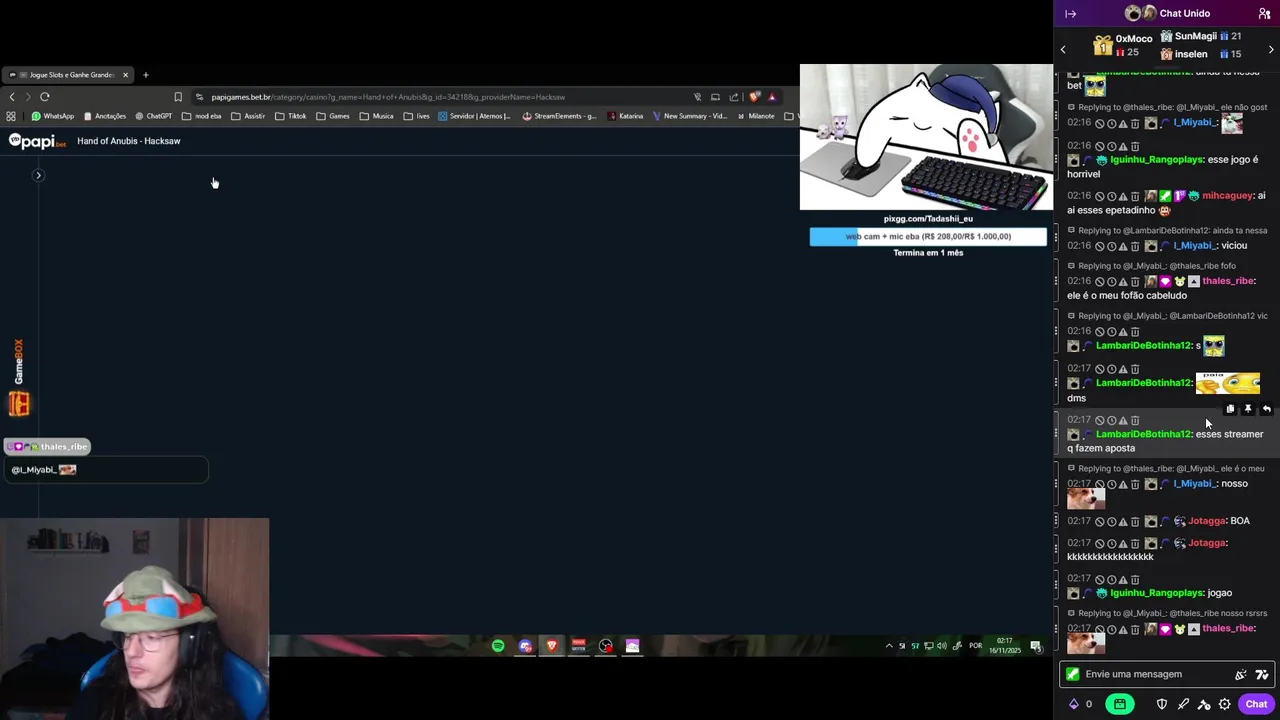Claim the green channel points chest
1280x720 pixels.
(1120, 704)
